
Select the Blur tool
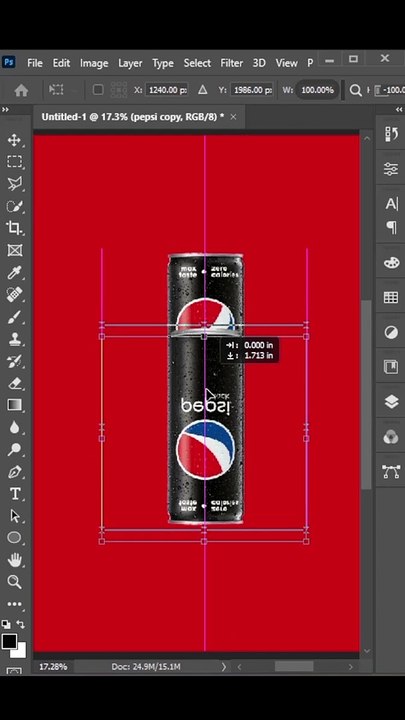14,427
